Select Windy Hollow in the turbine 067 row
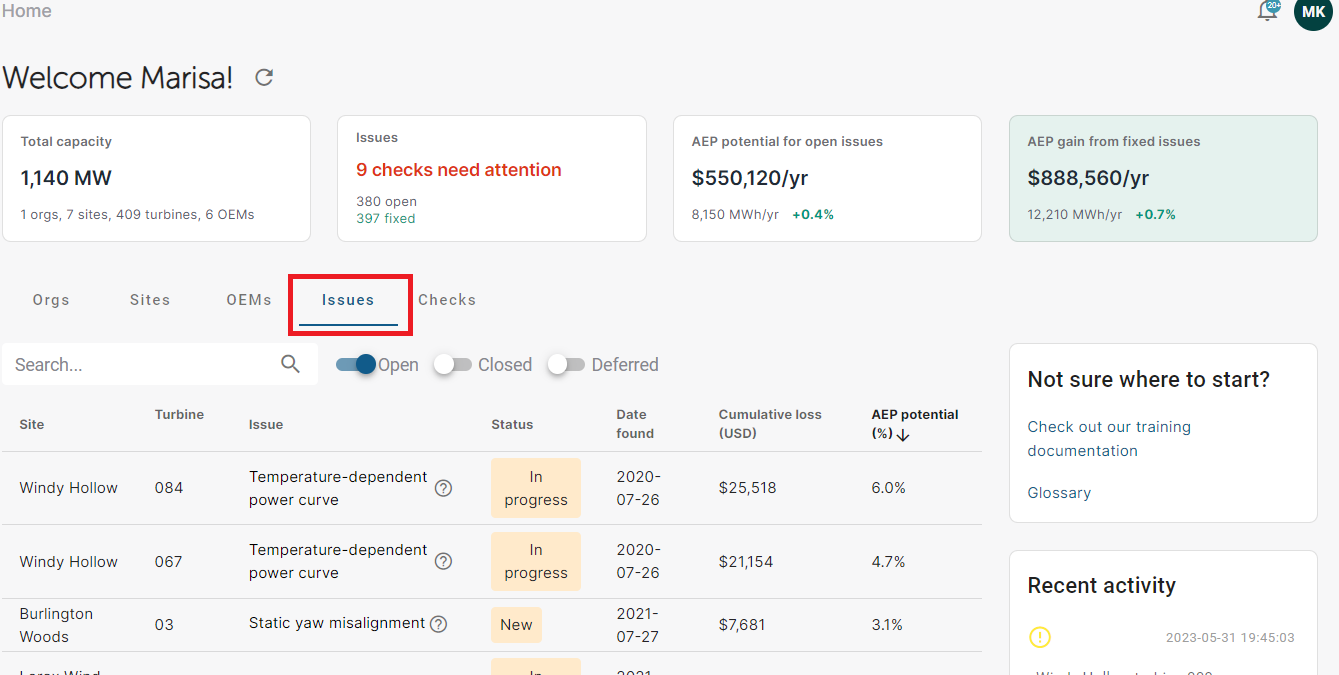Screen dimensions: 1339x675 click(69, 562)
